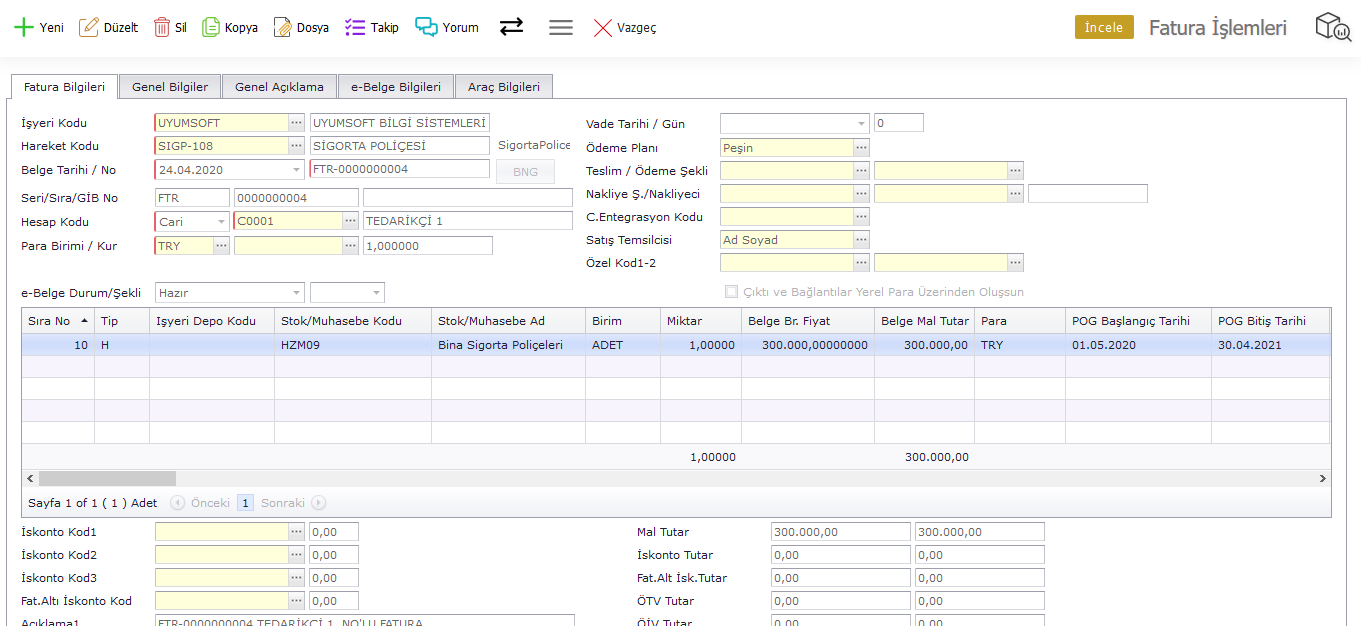Open the e-Belge Durum Hazır dropdown

coord(296,293)
